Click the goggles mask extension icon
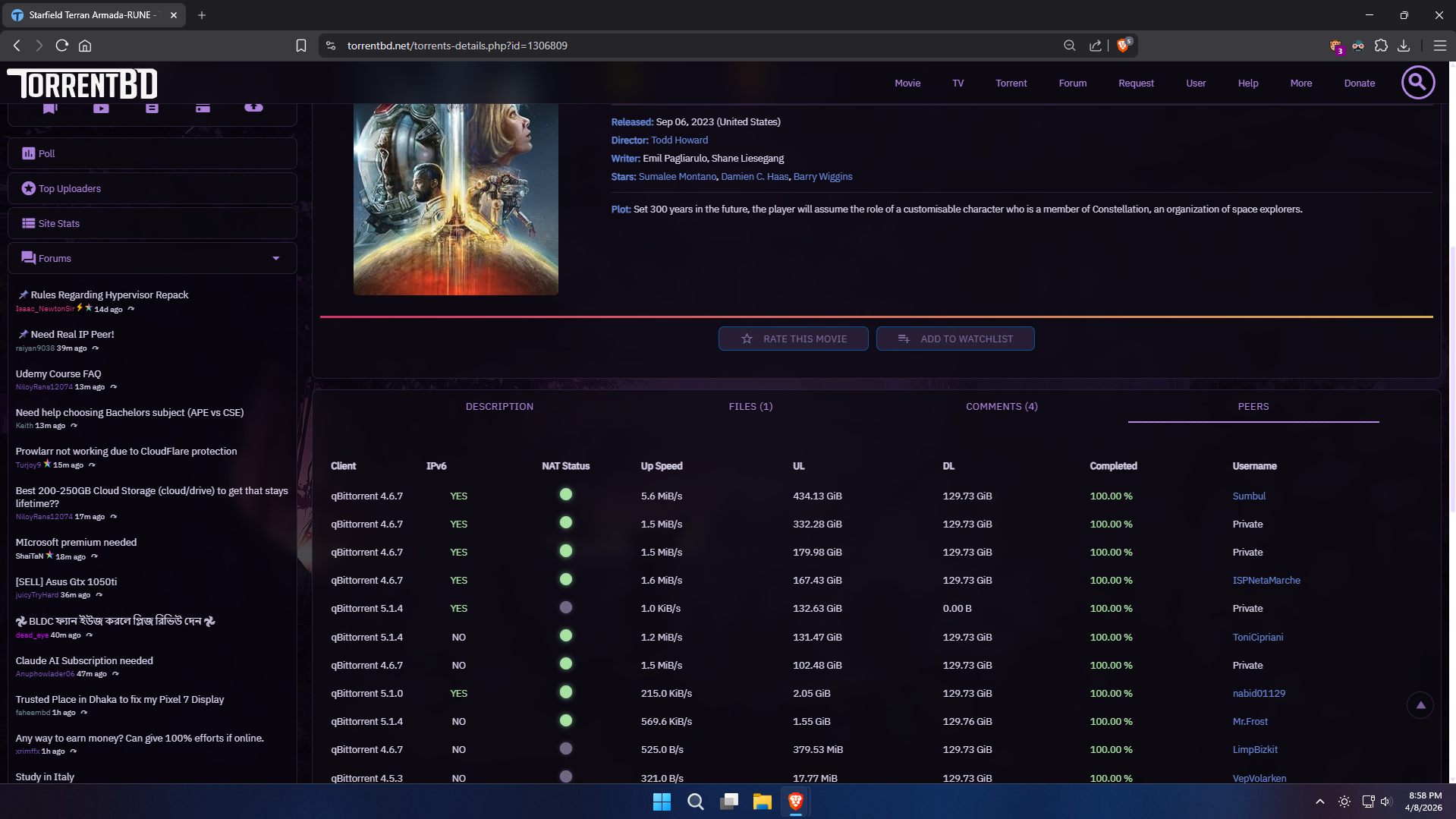 (x=1358, y=46)
